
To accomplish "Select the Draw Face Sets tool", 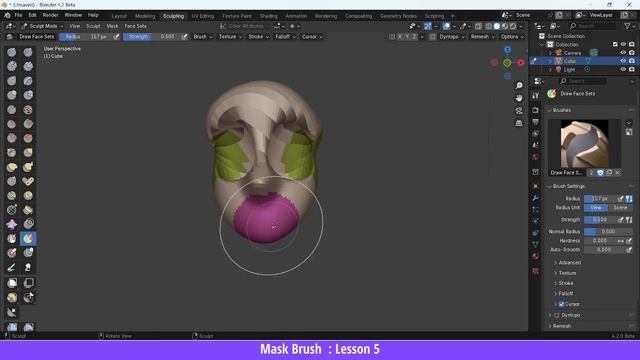I will point(28,238).
